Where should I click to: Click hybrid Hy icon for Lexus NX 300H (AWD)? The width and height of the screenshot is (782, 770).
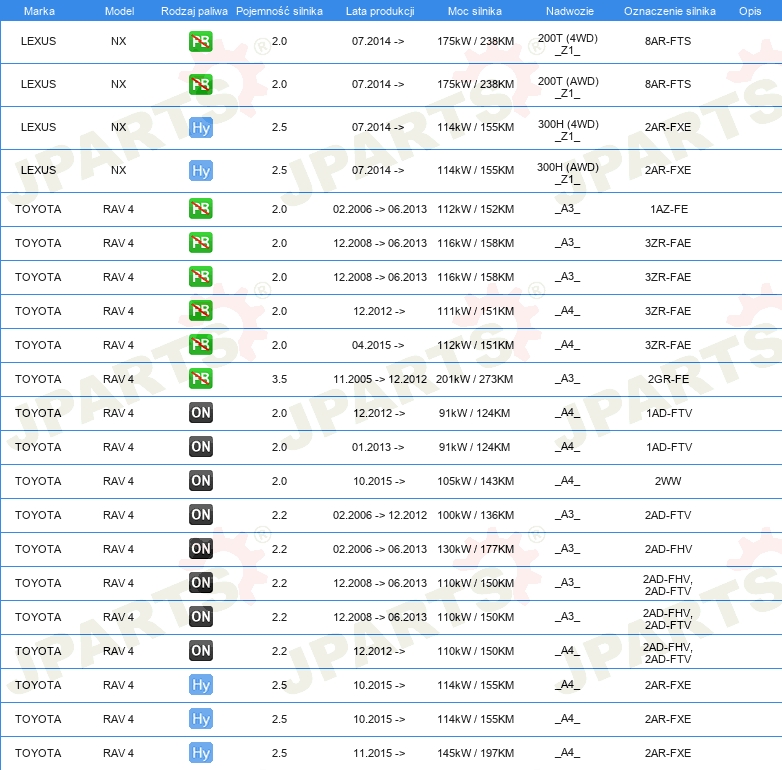pyautogui.click(x=201, y=171)
